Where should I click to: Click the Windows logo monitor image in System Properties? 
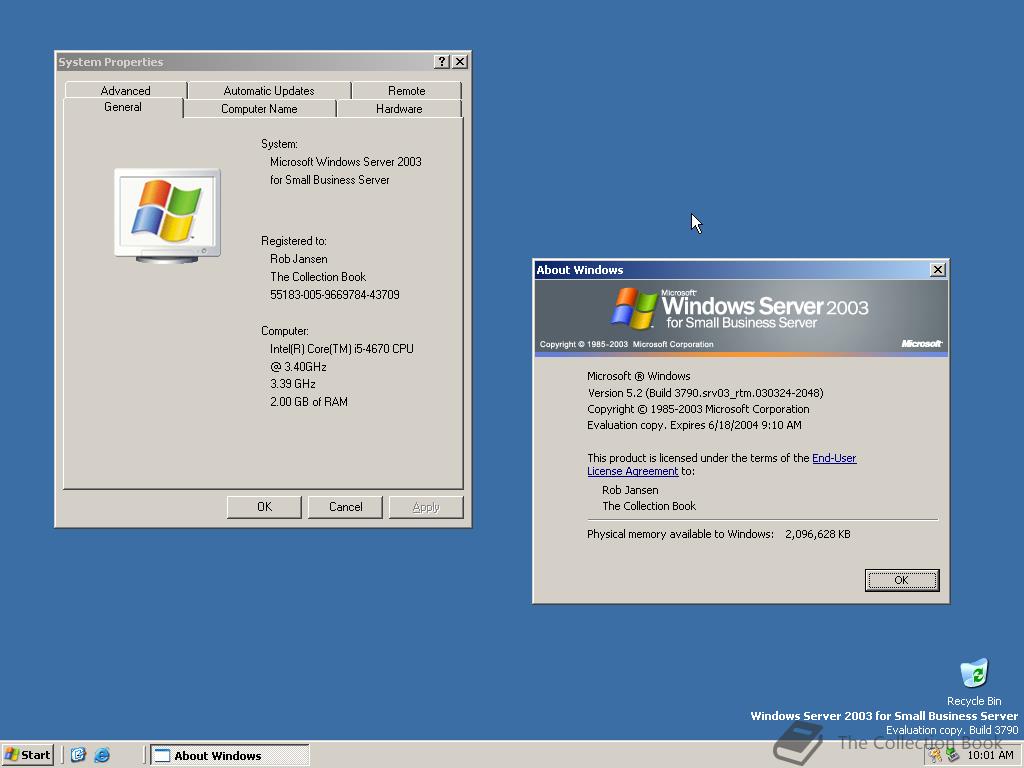coord(168,216)
